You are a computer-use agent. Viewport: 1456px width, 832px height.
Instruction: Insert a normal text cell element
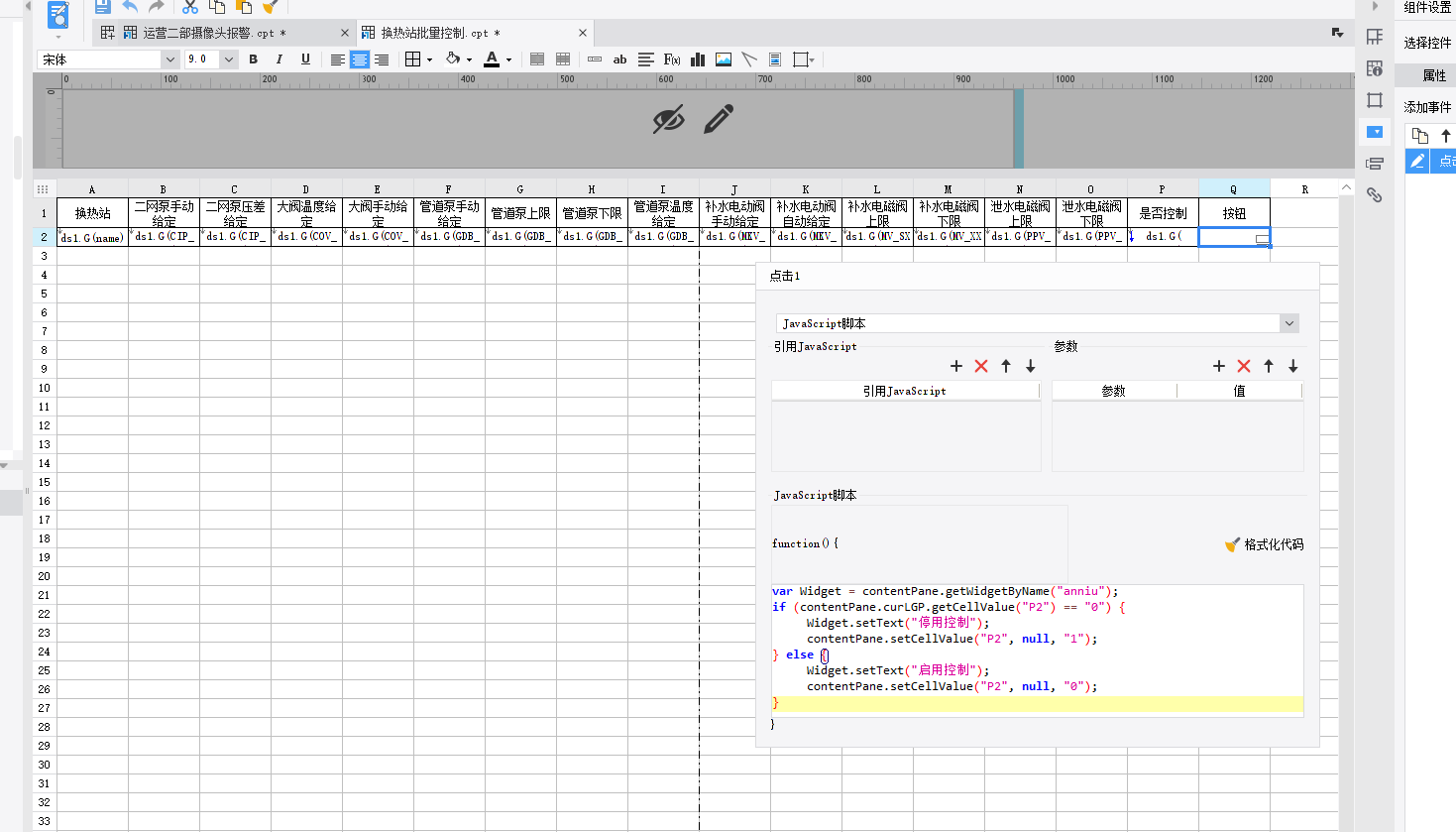(x=595, y=59)
